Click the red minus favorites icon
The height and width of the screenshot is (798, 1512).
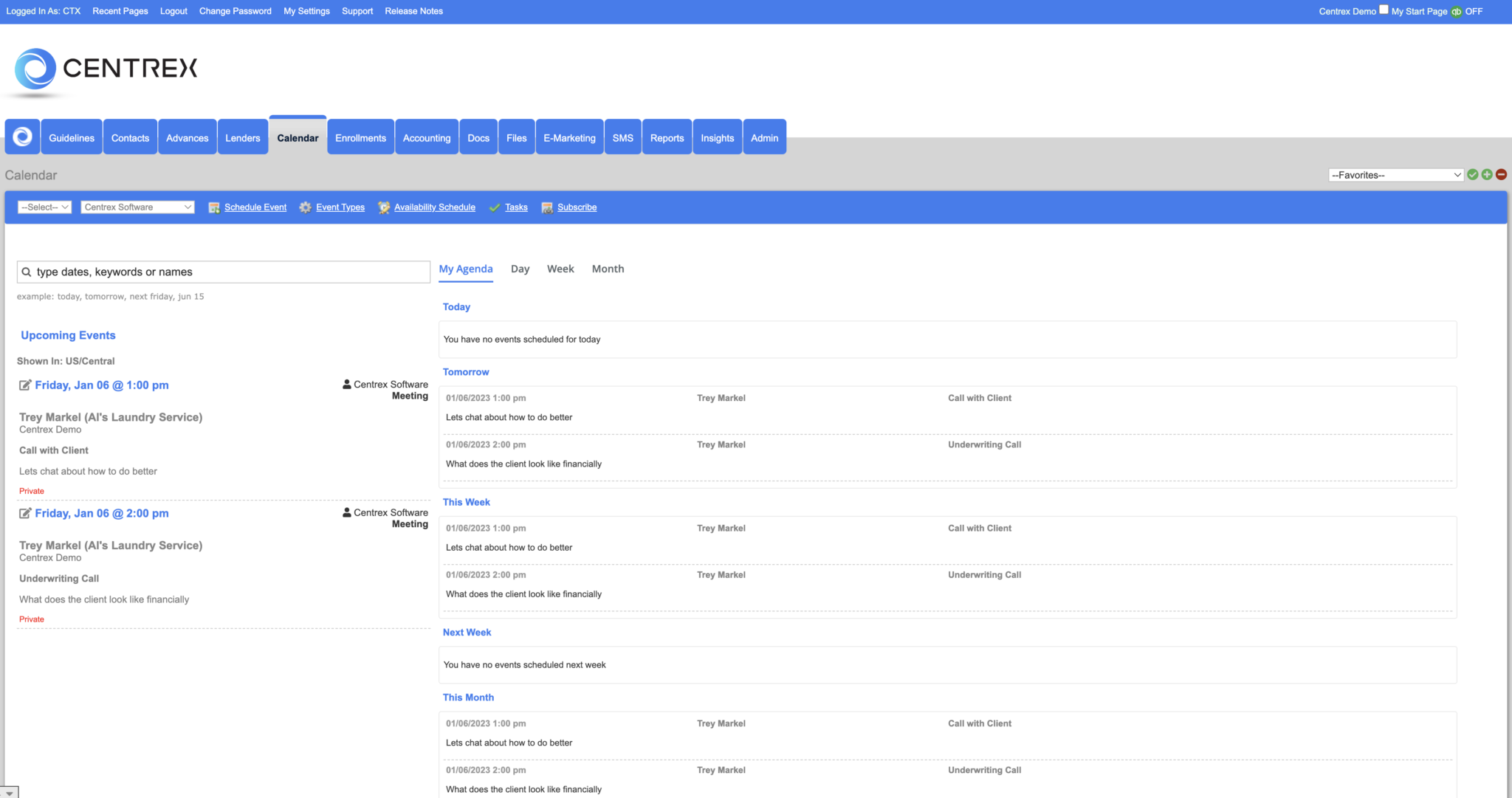coord(1500,174)
